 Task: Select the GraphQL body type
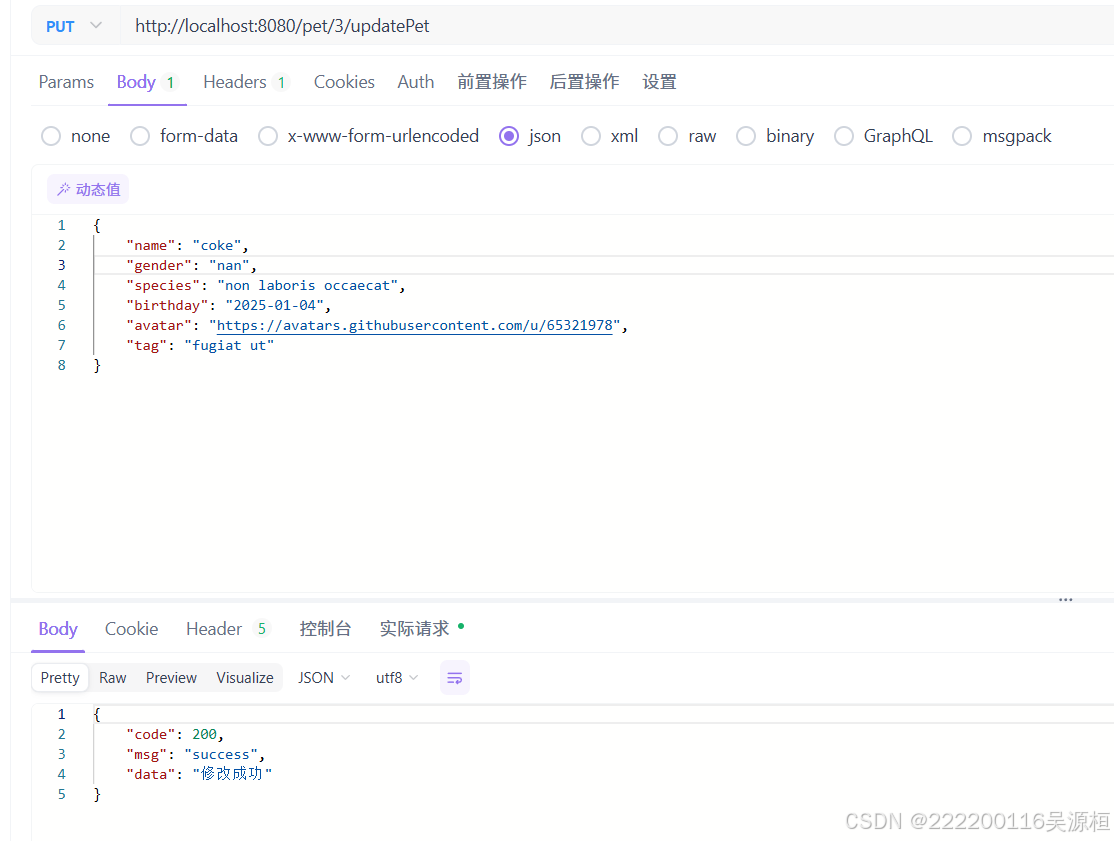click(x=883, y=136)
